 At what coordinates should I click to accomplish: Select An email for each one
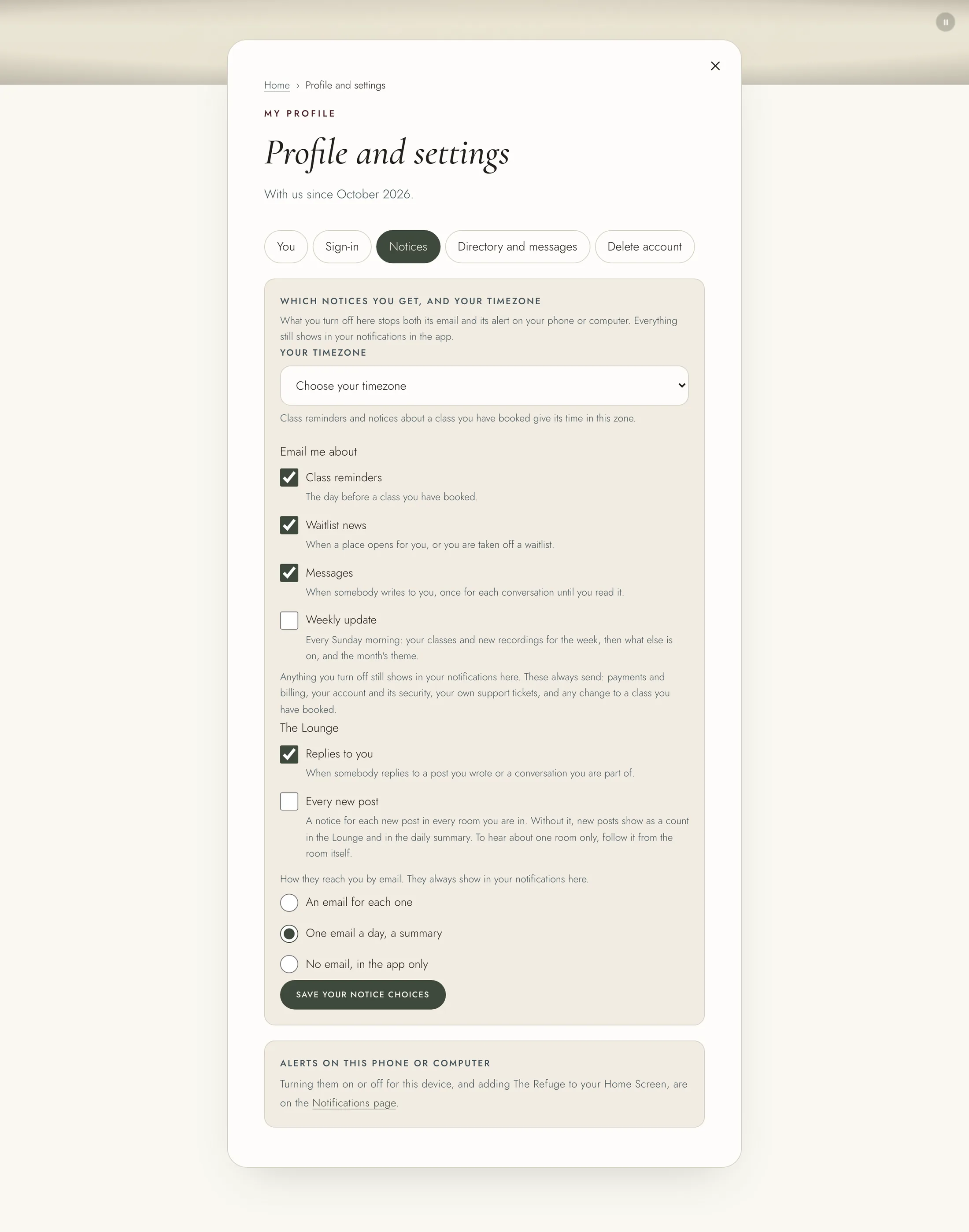tap(289, 903)
